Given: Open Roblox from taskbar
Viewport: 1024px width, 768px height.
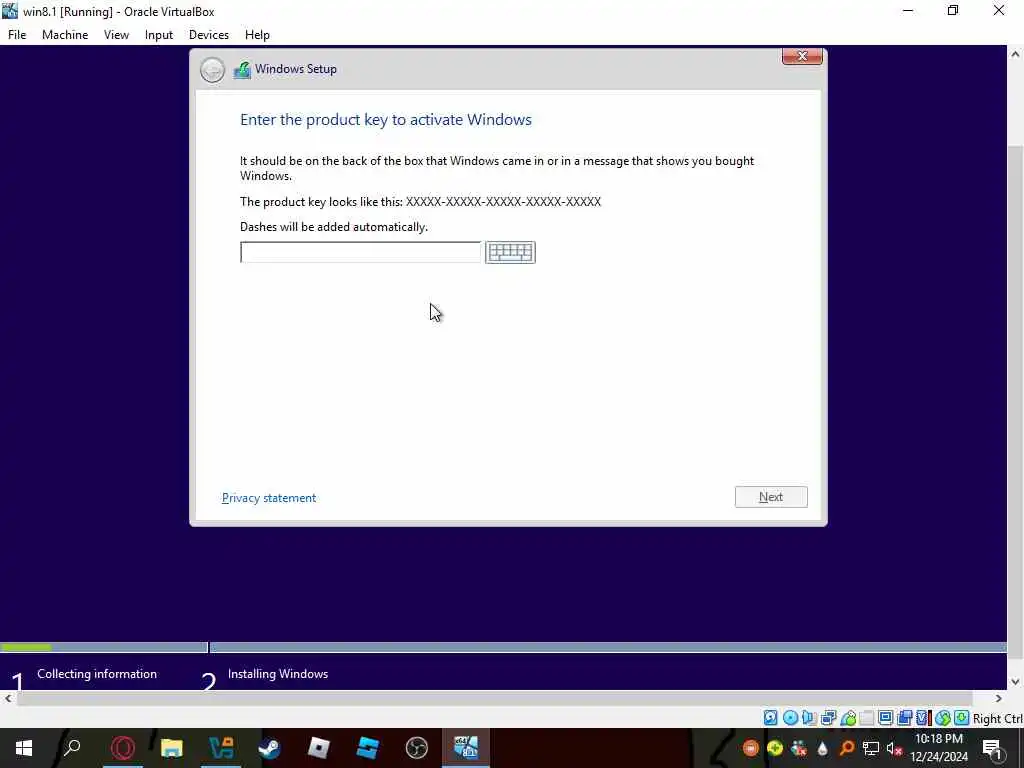Looking at the screenshot, I should 319,748.
